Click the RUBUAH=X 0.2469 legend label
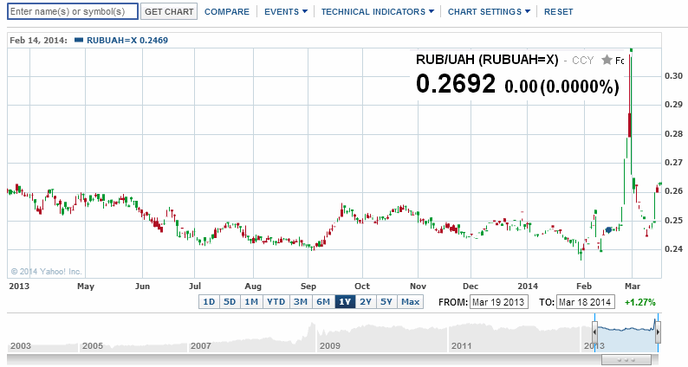Viewport: 688px width, 367px height. (x=127, y=40)
